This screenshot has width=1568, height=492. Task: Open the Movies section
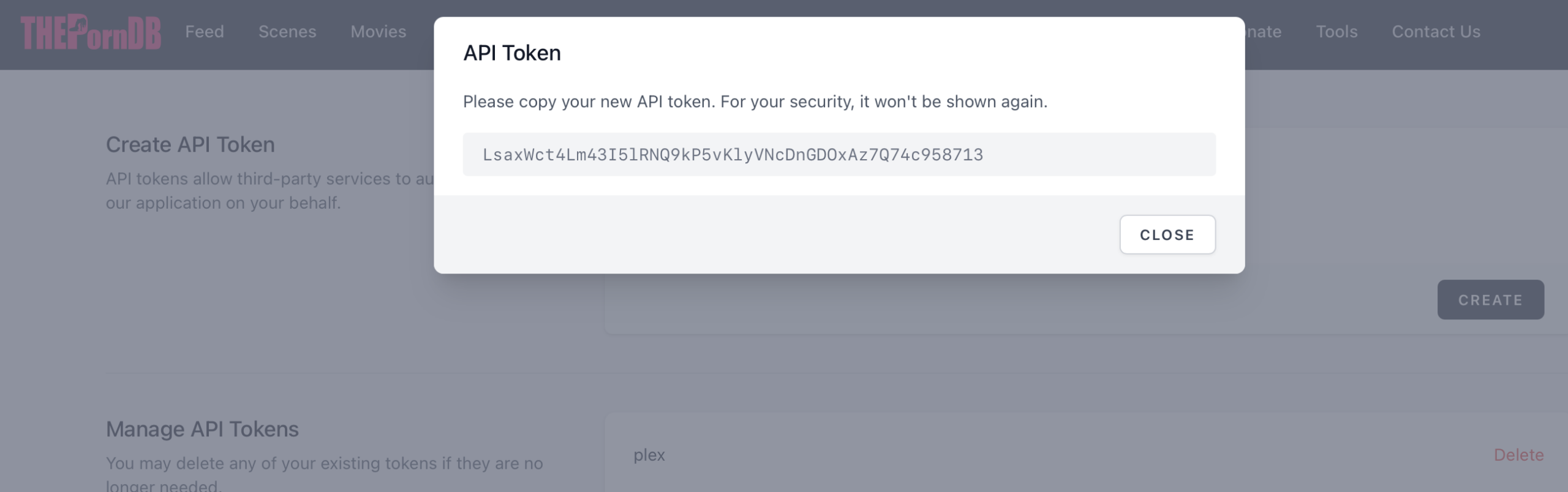[x=378, y=32]
